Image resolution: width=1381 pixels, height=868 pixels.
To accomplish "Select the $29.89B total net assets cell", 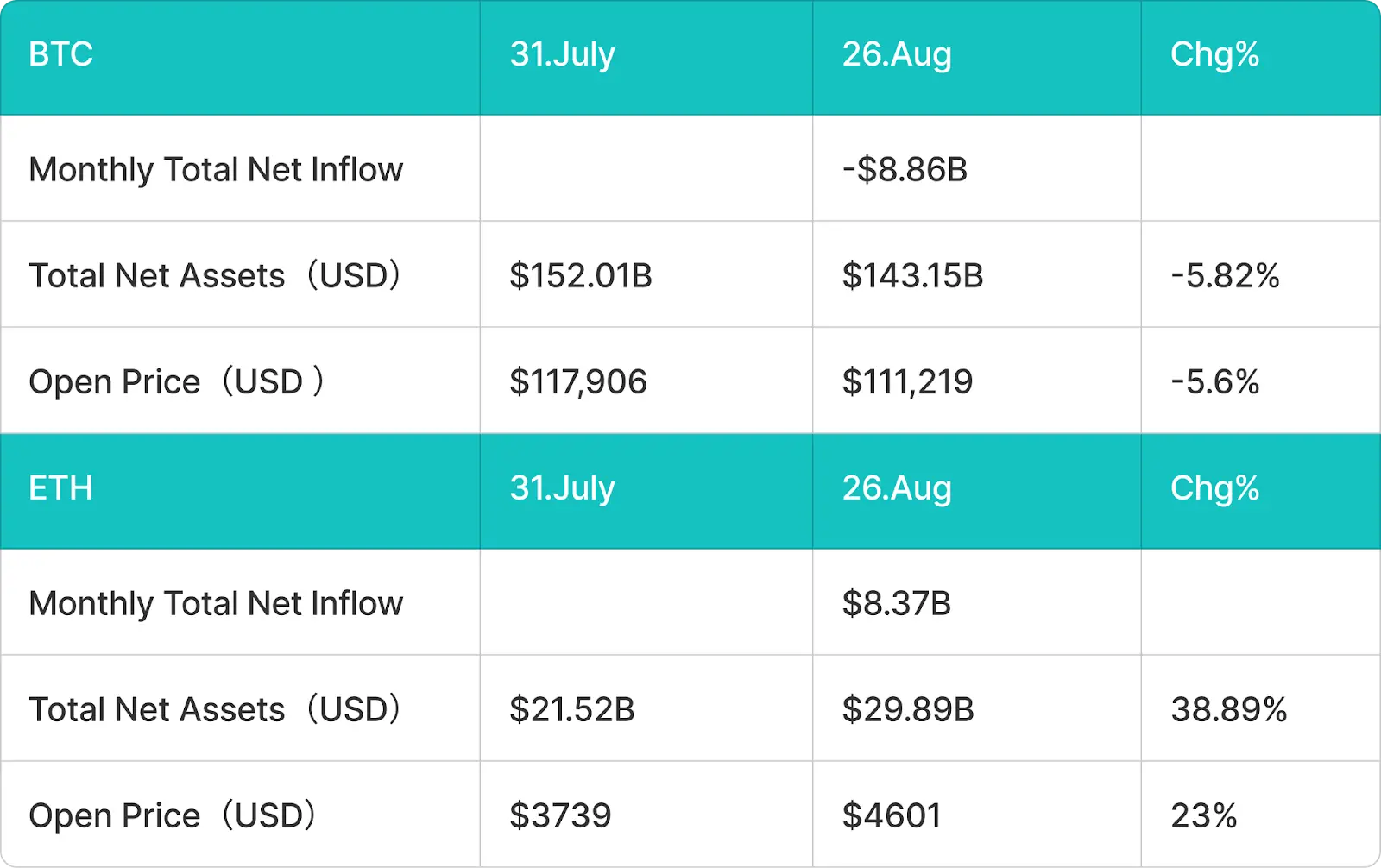I will click(x=977, y=708).
